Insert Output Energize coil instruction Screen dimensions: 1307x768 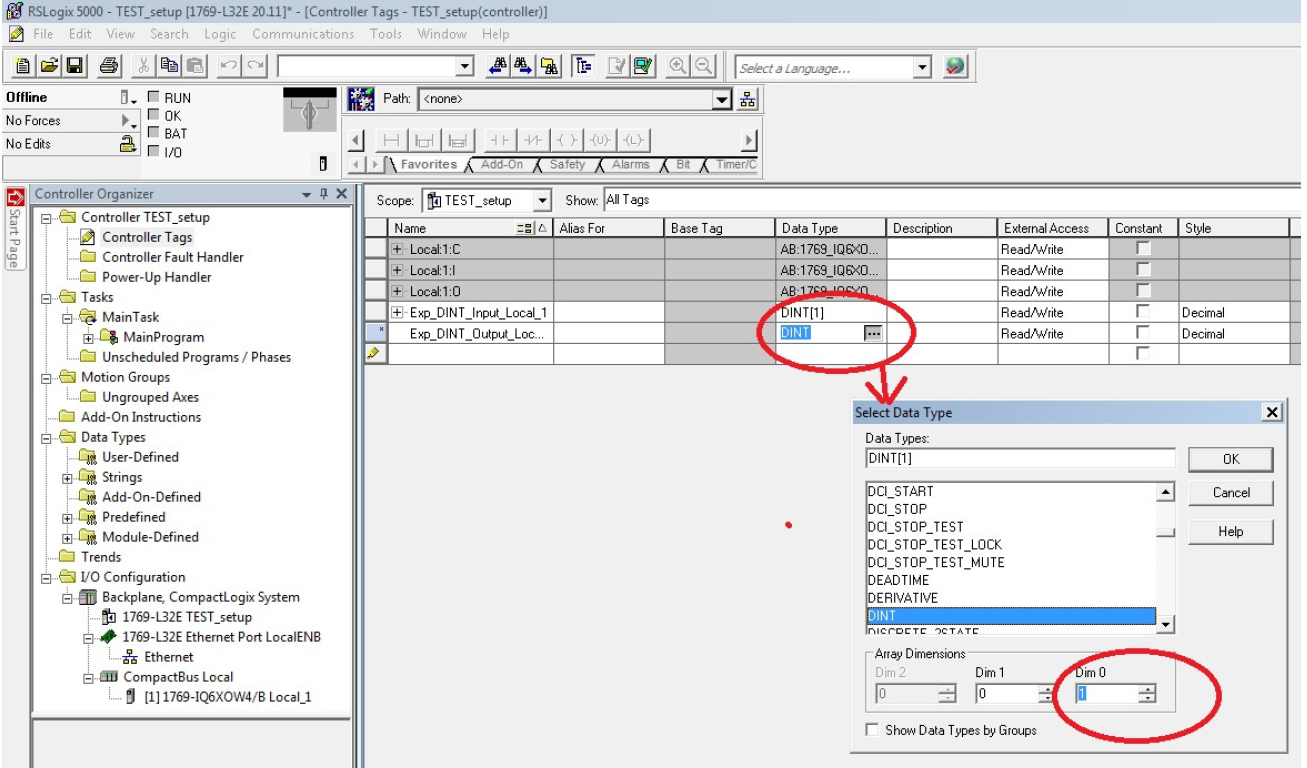[565, 141]
